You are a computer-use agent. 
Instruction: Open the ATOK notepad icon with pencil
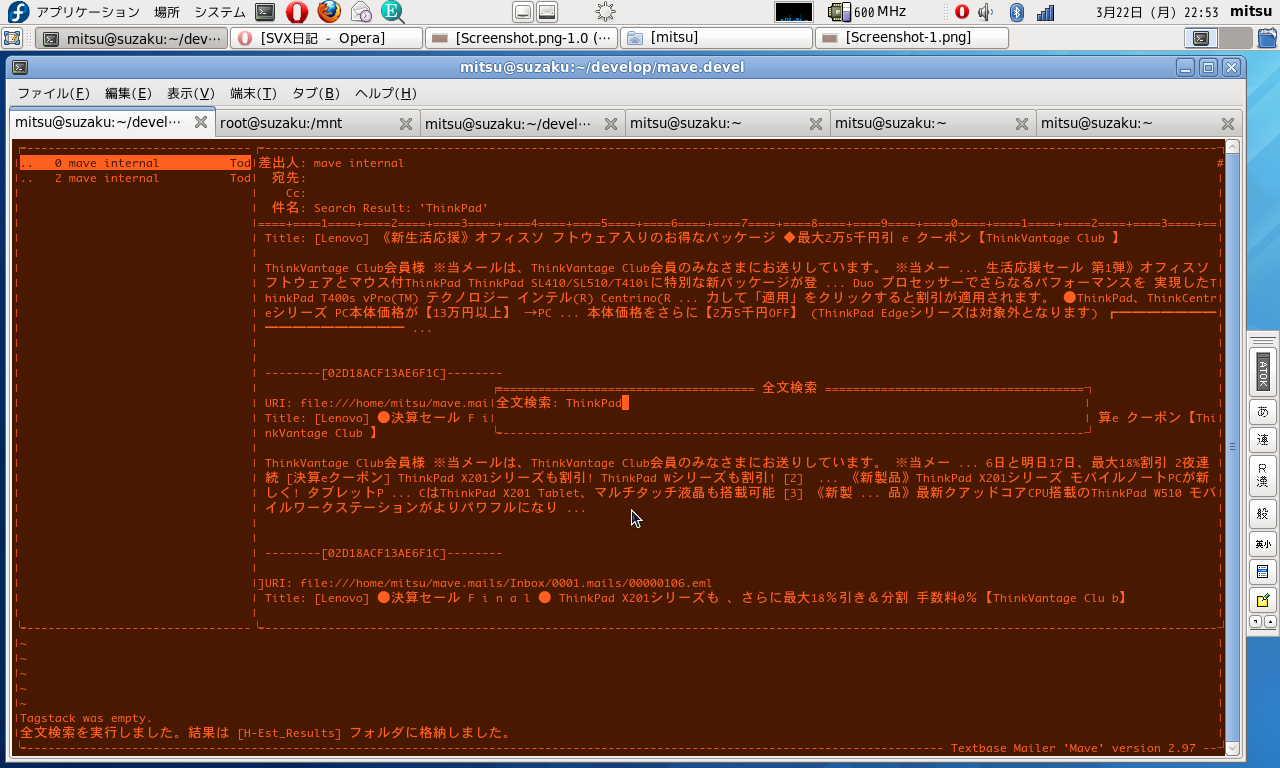click(x=1262, y=601)
